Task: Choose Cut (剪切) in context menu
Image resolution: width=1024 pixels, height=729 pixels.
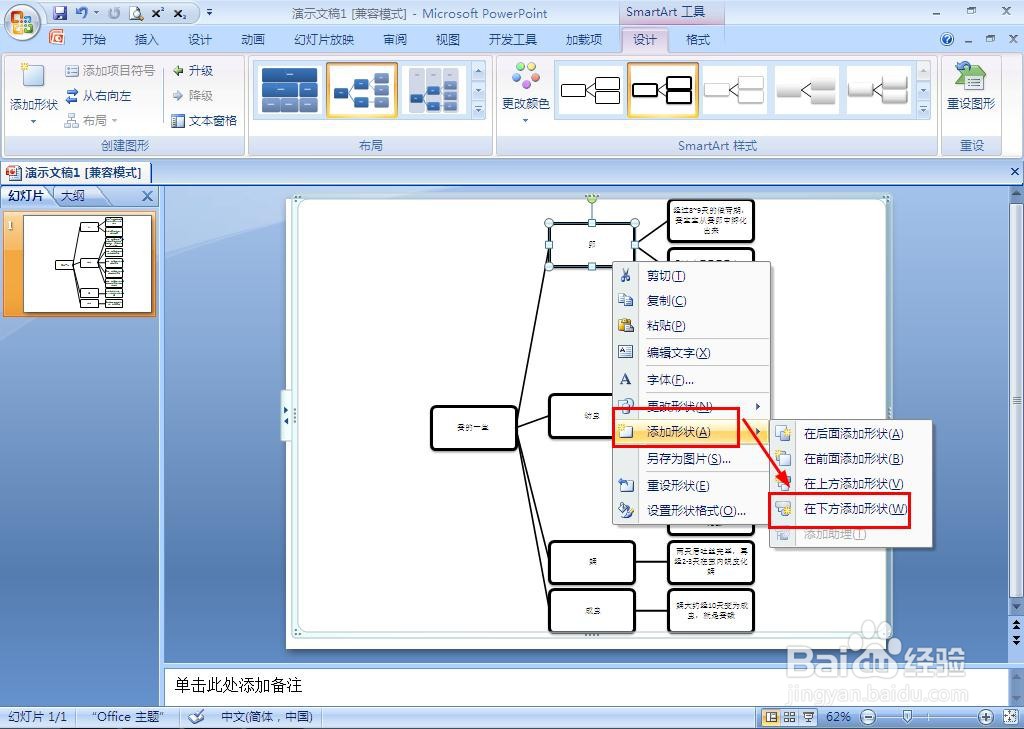Action: pos(692,276)
